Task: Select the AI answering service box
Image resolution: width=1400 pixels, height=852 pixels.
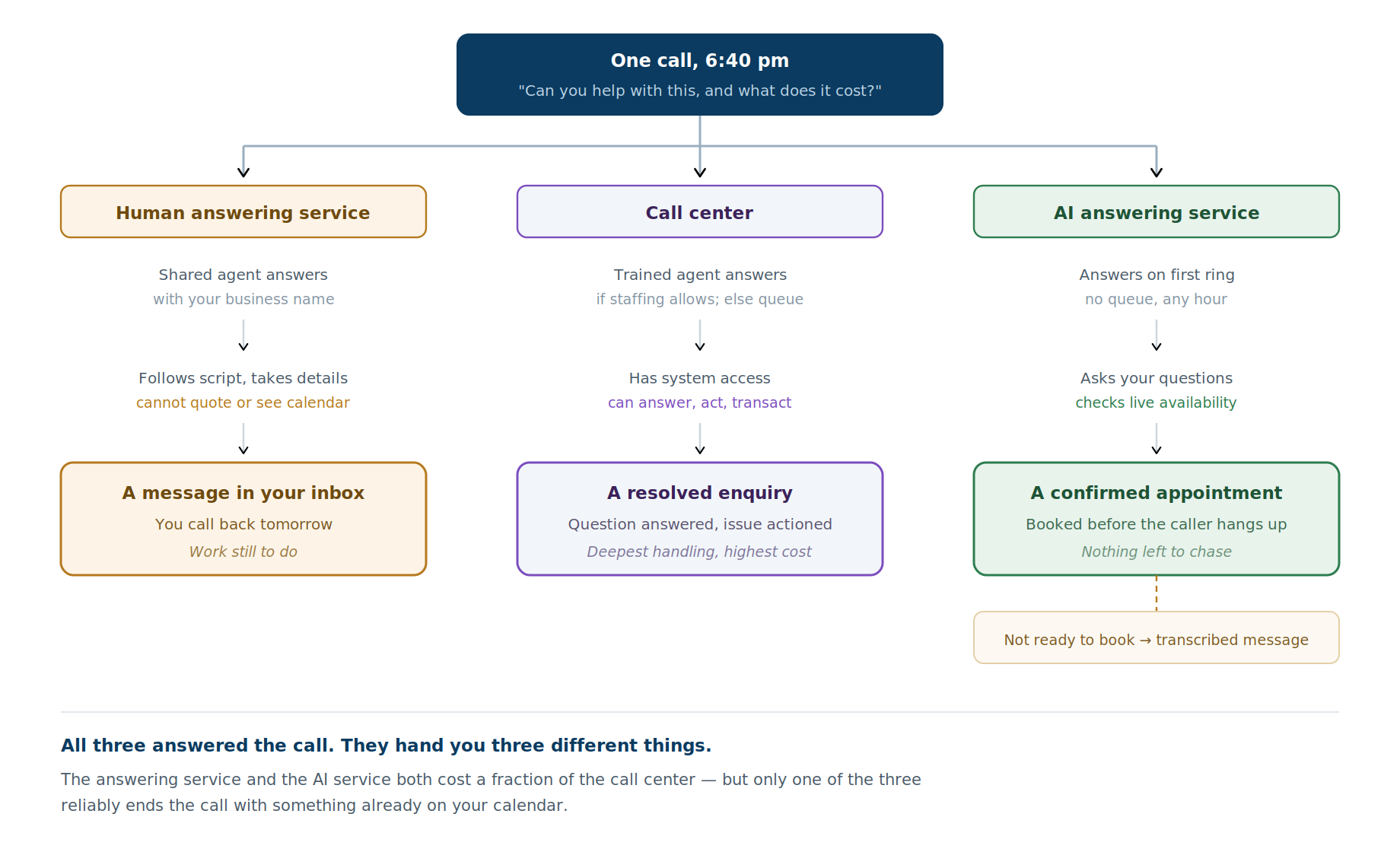Action: [x=1157, y=211]
